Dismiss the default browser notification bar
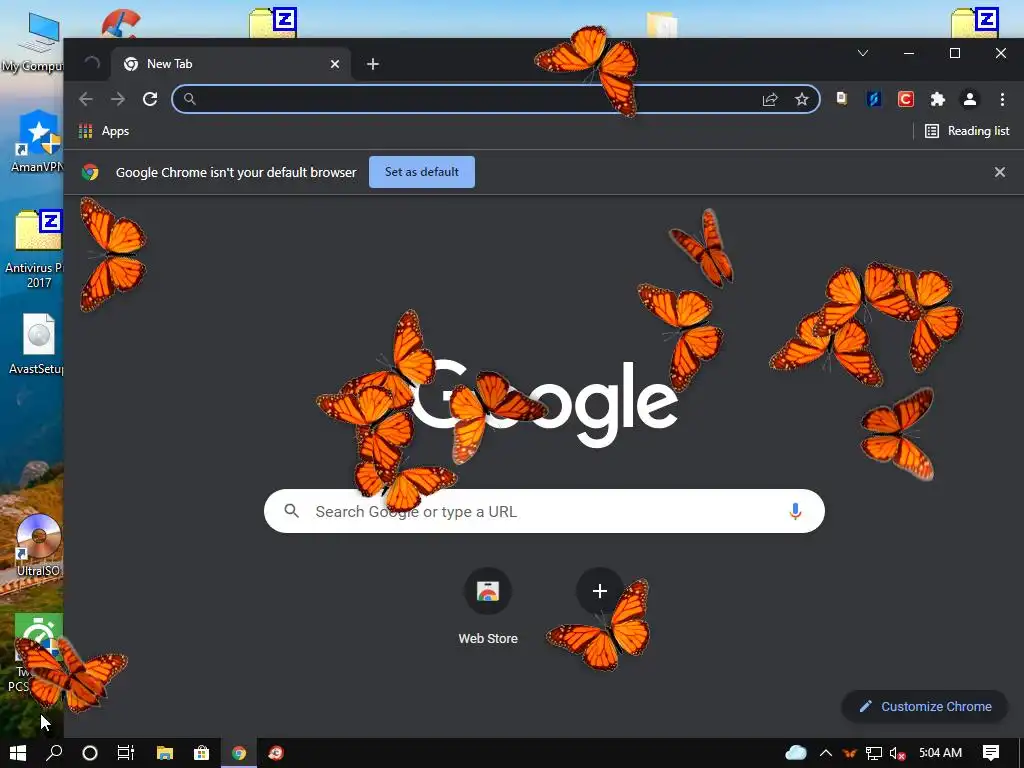 coord(1000,172)
